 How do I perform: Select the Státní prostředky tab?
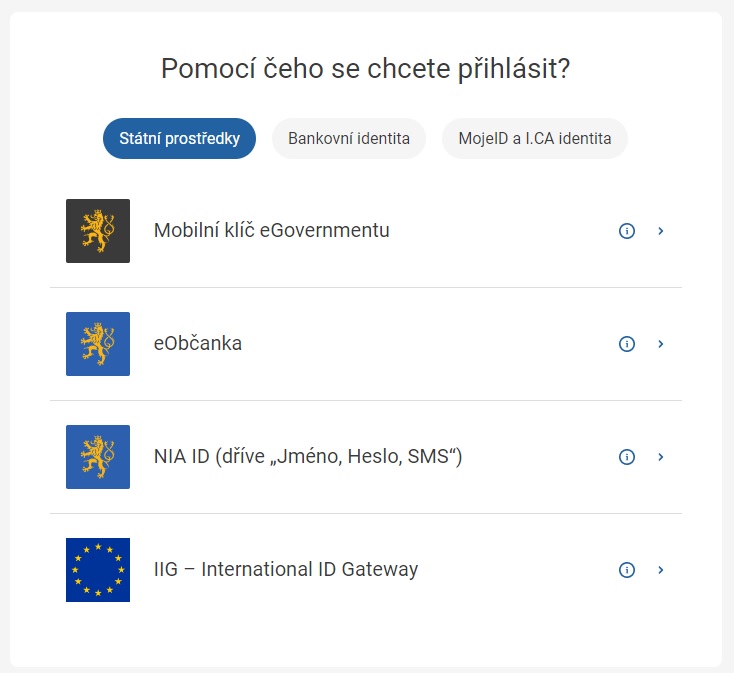179,139
